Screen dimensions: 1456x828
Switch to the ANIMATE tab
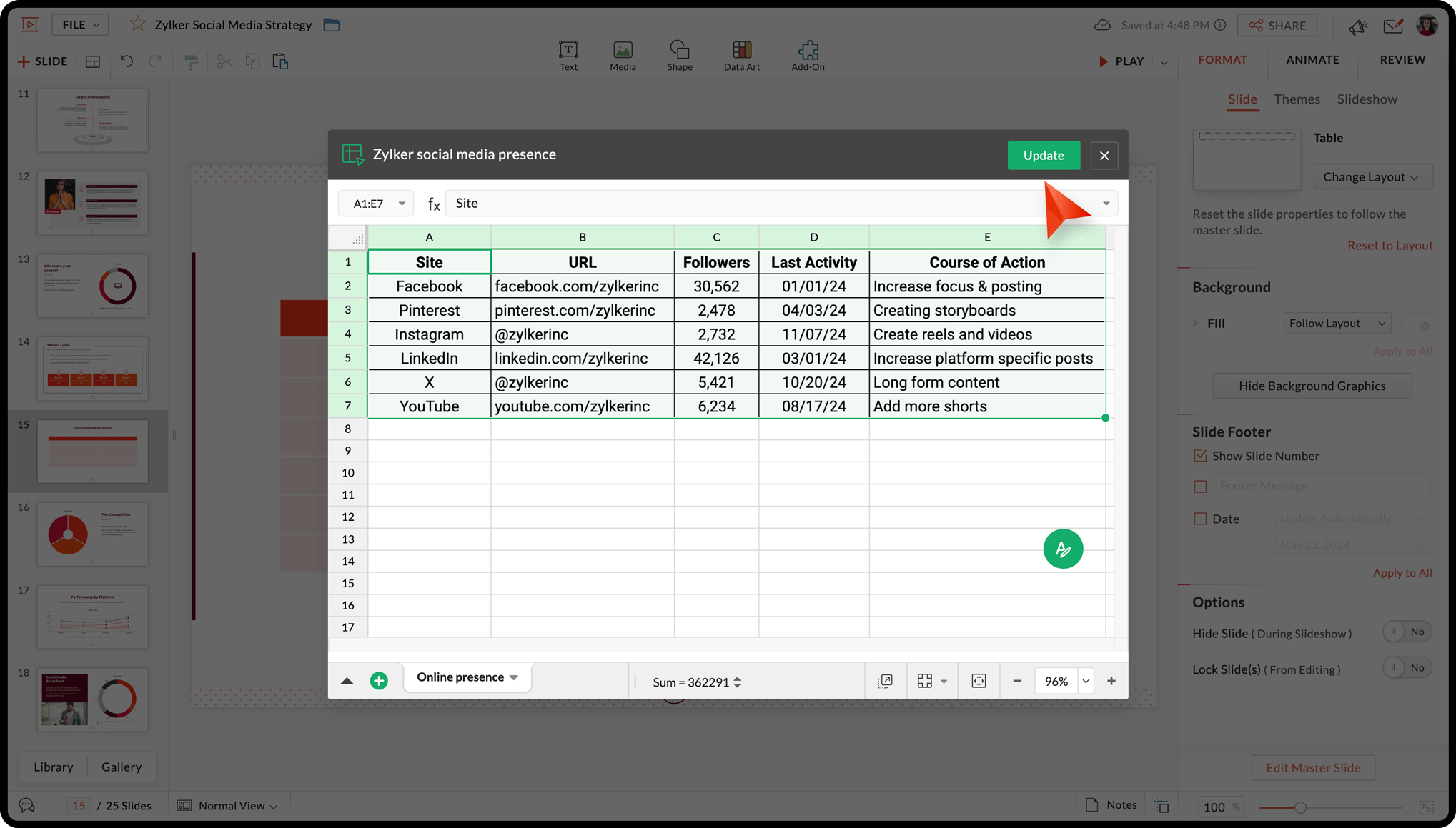(1312, 59)
